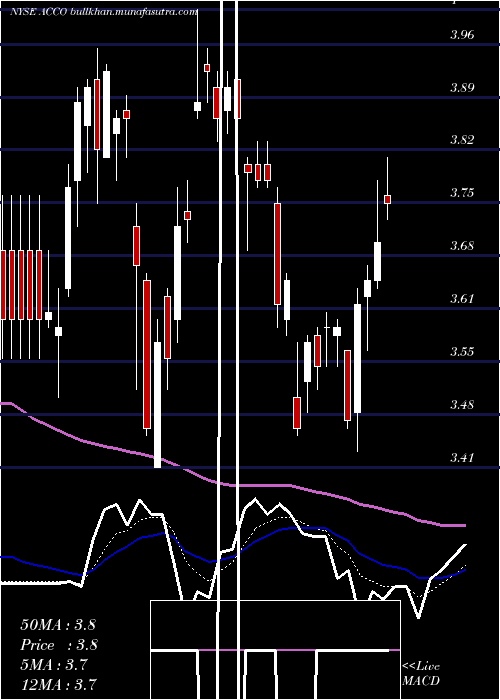Click the 3.89 price axis label
The image size is (500, 700).
(462, 87)
